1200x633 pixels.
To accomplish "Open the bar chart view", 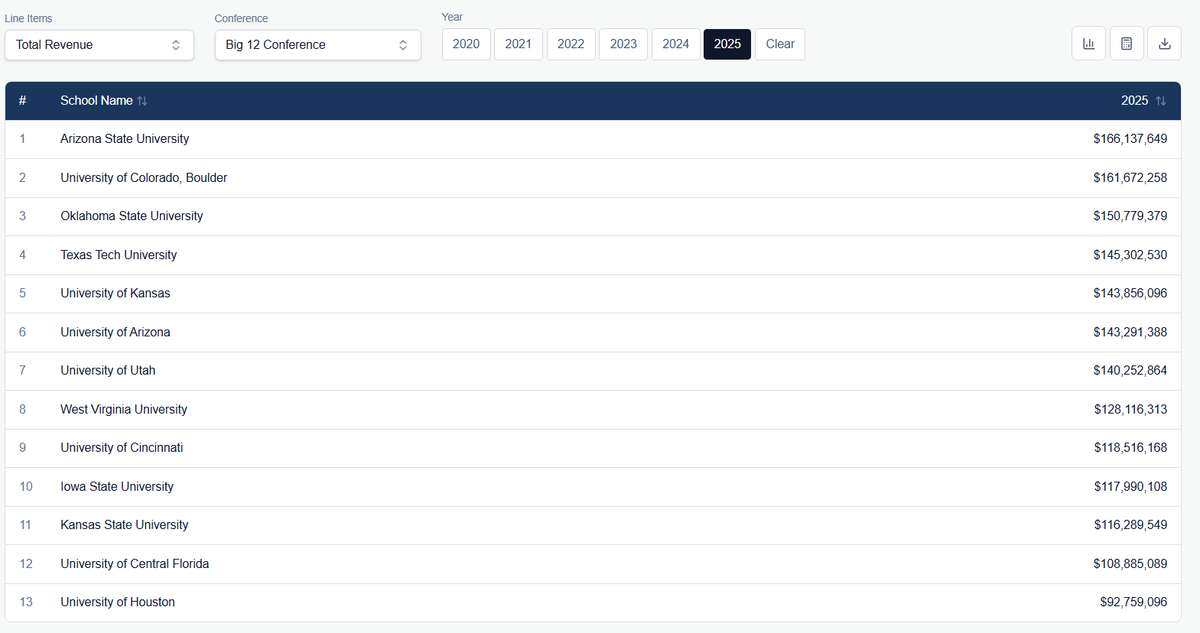I will 1088,44.
